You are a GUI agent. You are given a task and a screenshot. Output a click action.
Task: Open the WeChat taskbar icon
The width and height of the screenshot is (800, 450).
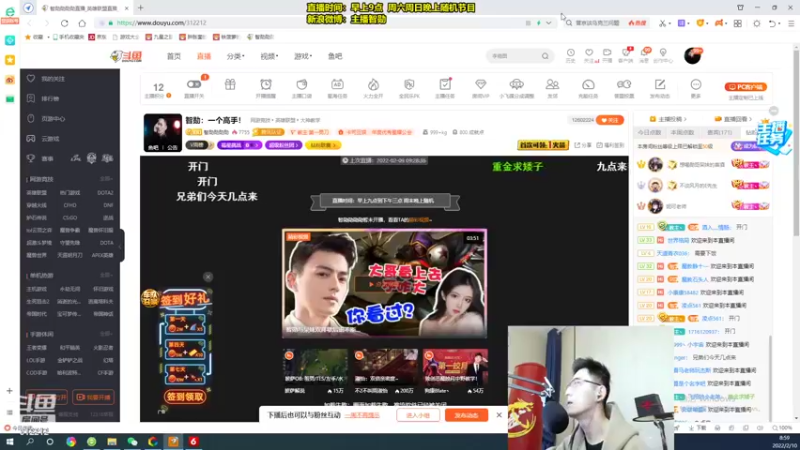[132, 441]
